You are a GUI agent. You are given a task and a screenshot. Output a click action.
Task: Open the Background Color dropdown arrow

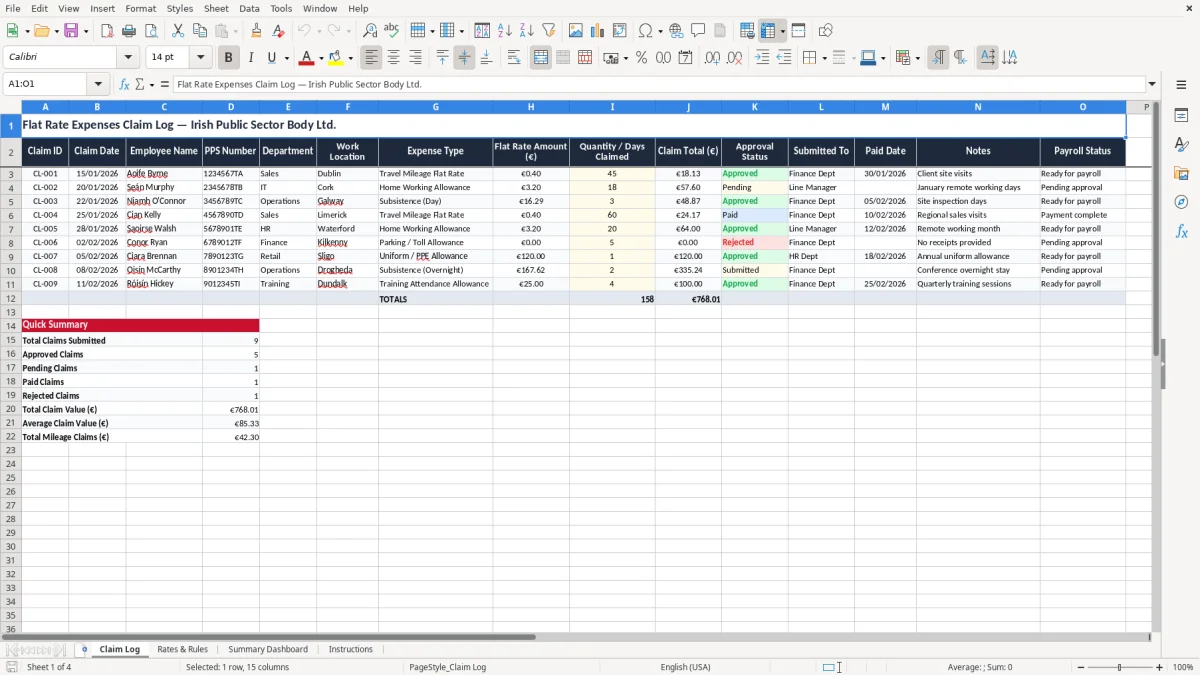pos(351,58)
